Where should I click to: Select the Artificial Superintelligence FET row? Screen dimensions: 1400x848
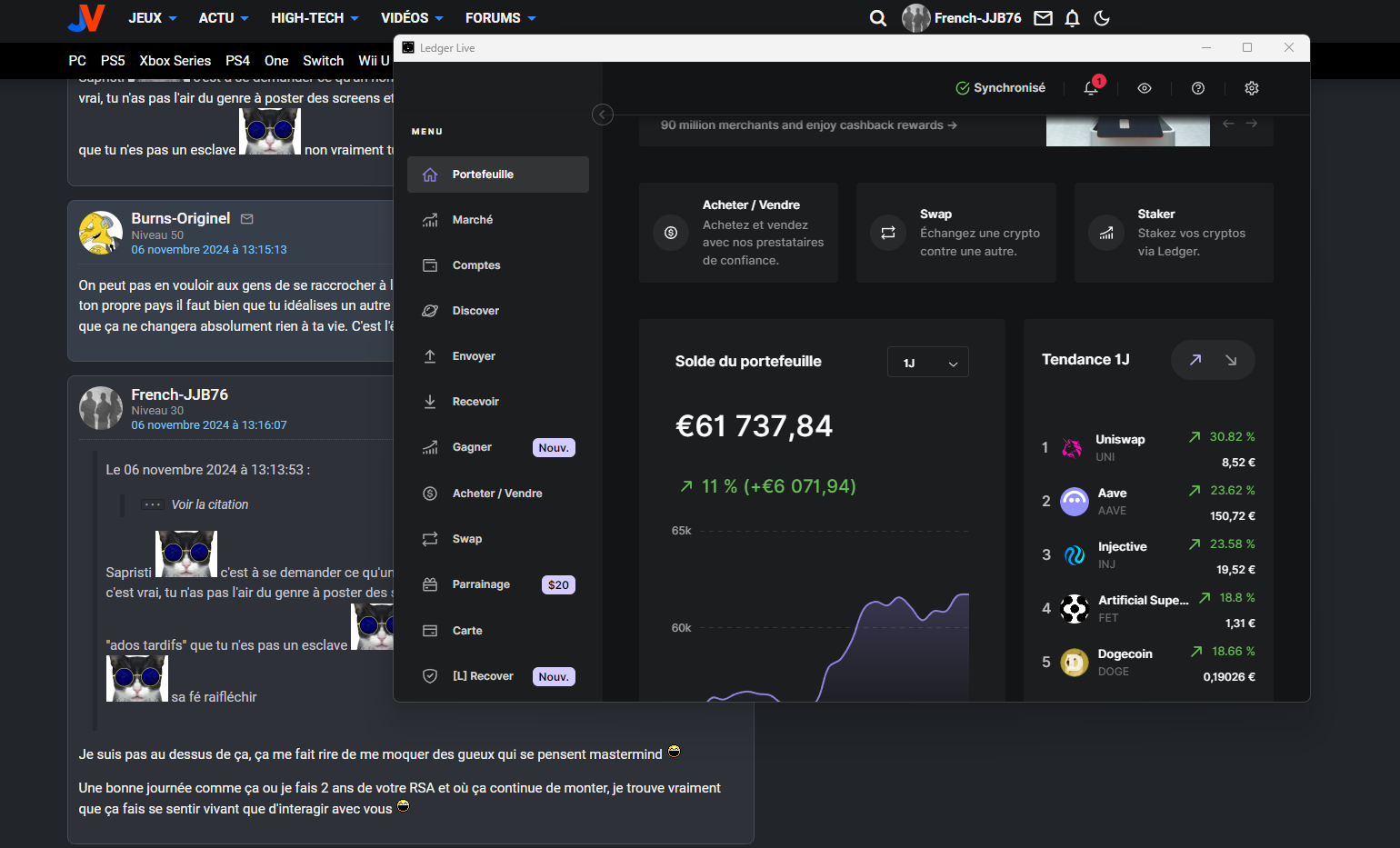pos(1148,609)
